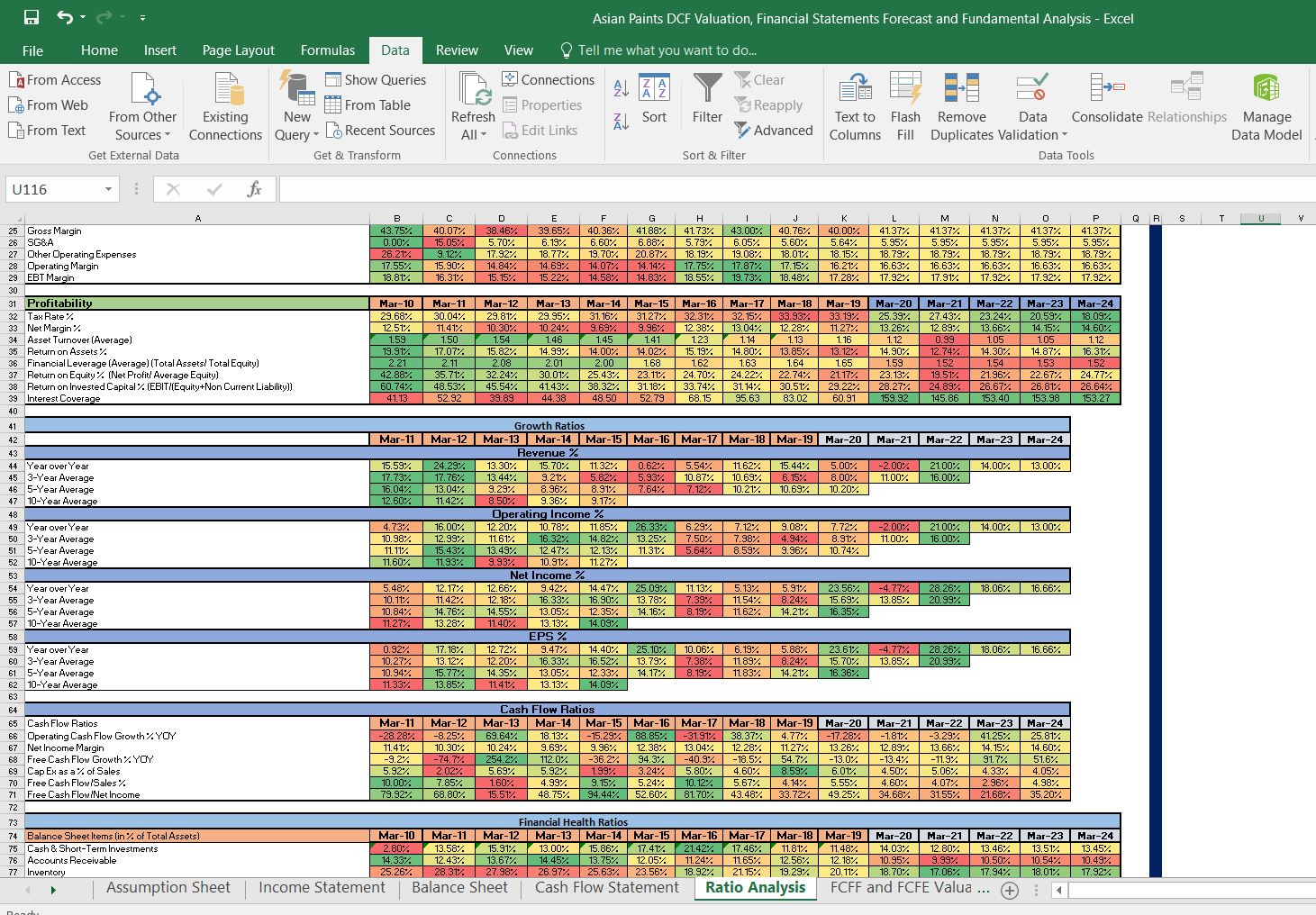Image resolution: width=1316 pixels, height=915 pixels.
Task: Open Customize Quick Access Toolbar dropdown
Action: pos(142,18)
